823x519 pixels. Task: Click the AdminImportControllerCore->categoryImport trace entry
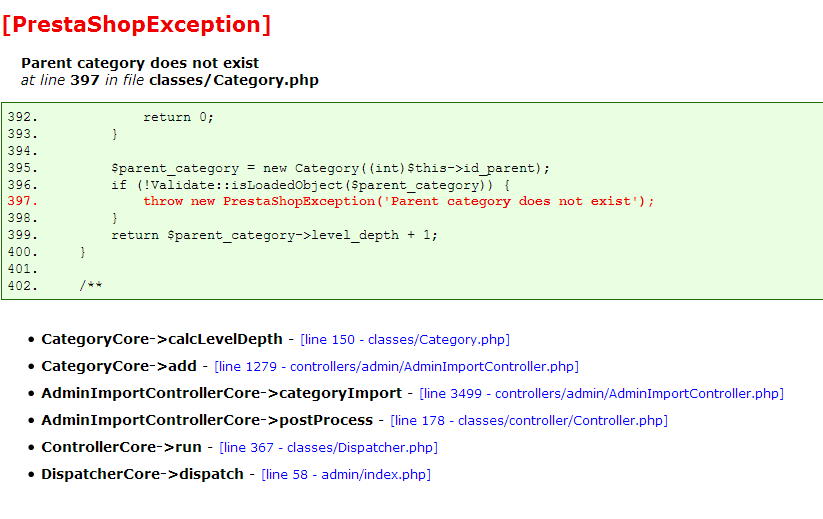221,393
